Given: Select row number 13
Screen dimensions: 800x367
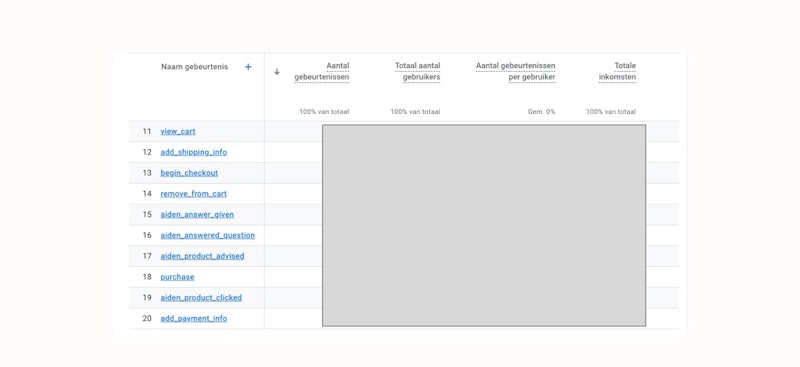Looking at the screenshot, I should (147, 173).
